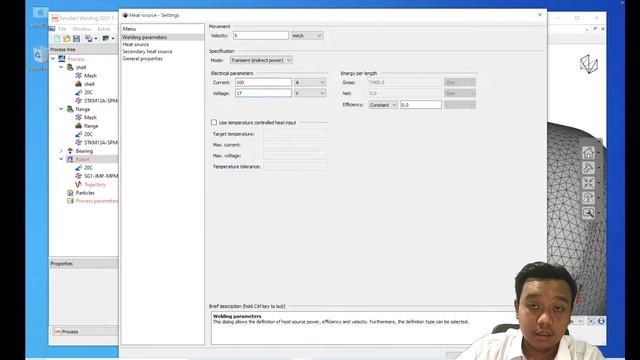This screenshot has width=640, height=360.
Task: Click the new file icon in toolbar
Action: [x=57, y=38]
